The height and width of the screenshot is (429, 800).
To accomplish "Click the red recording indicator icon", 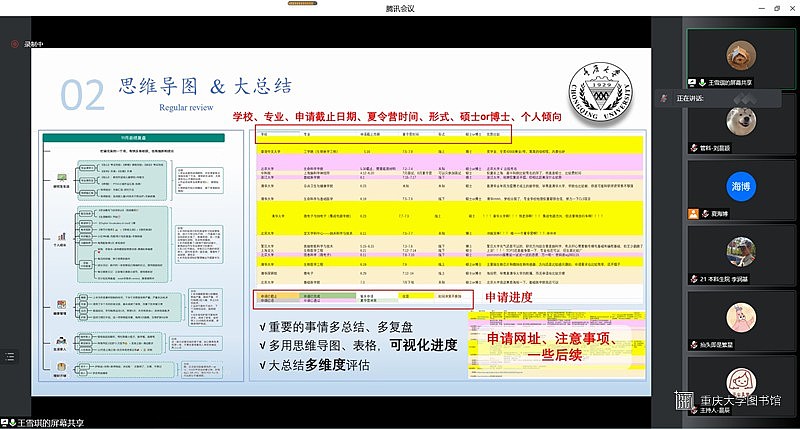I will point(14,44).
